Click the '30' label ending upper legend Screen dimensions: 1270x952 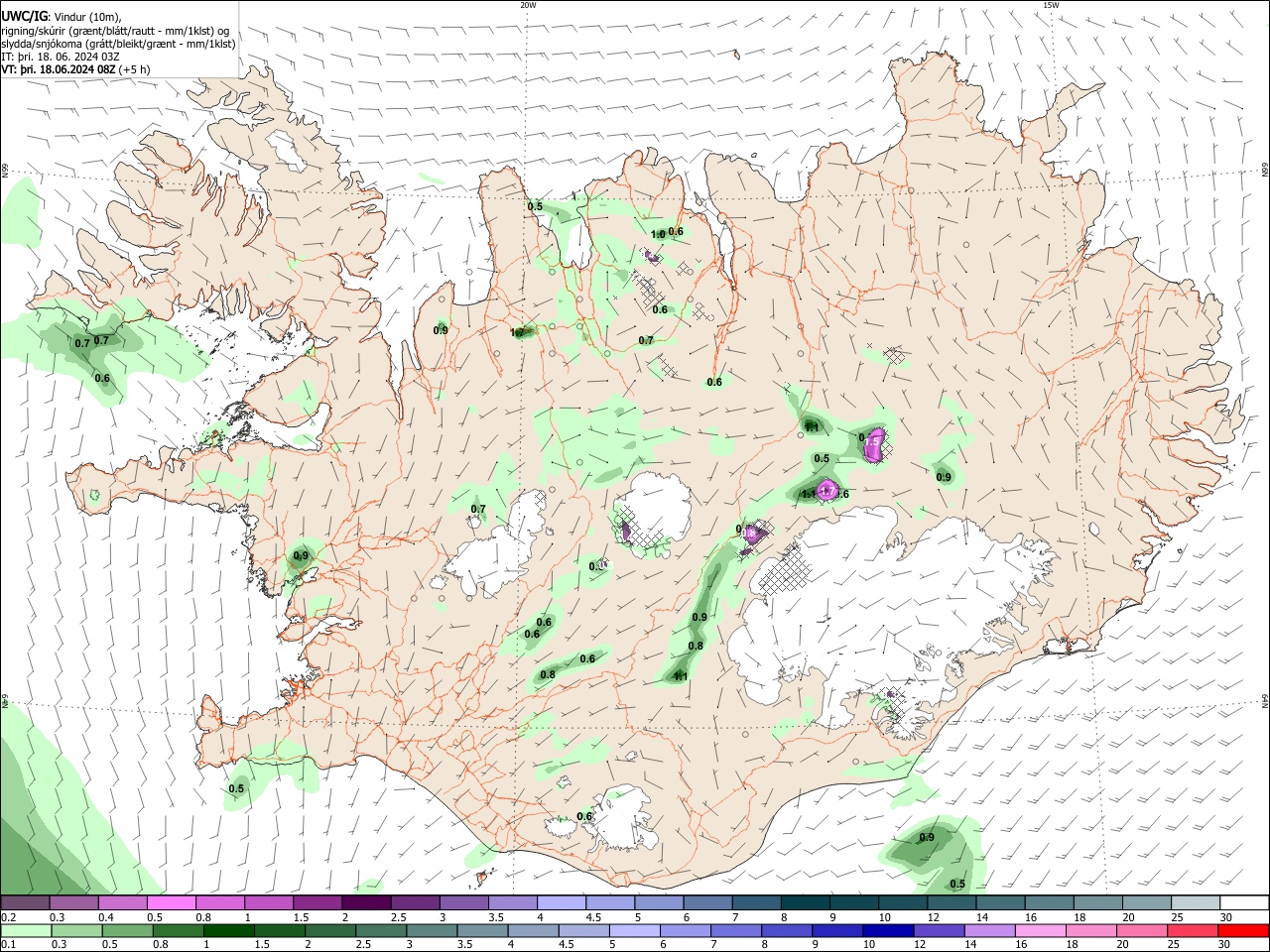1225,917
